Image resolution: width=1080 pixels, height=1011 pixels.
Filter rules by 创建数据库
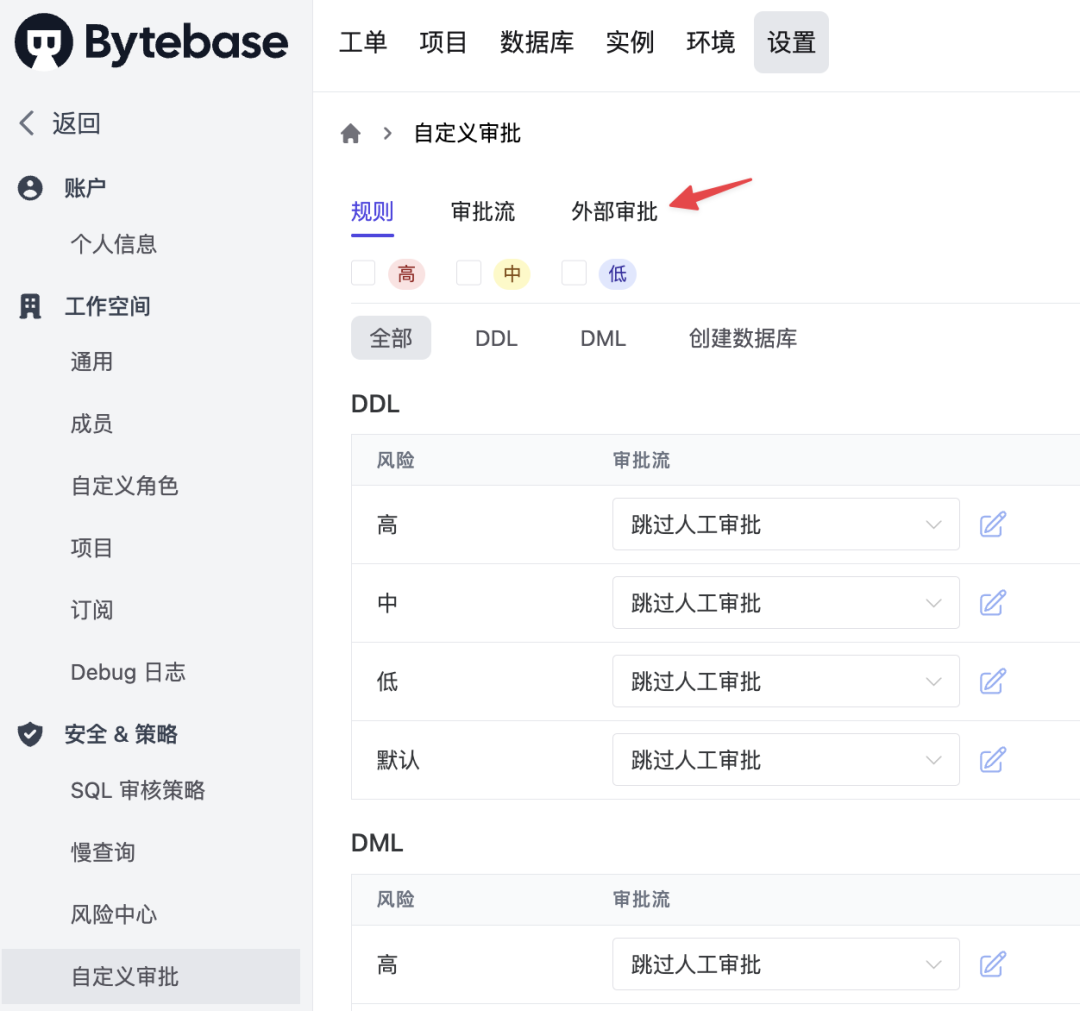742,338
